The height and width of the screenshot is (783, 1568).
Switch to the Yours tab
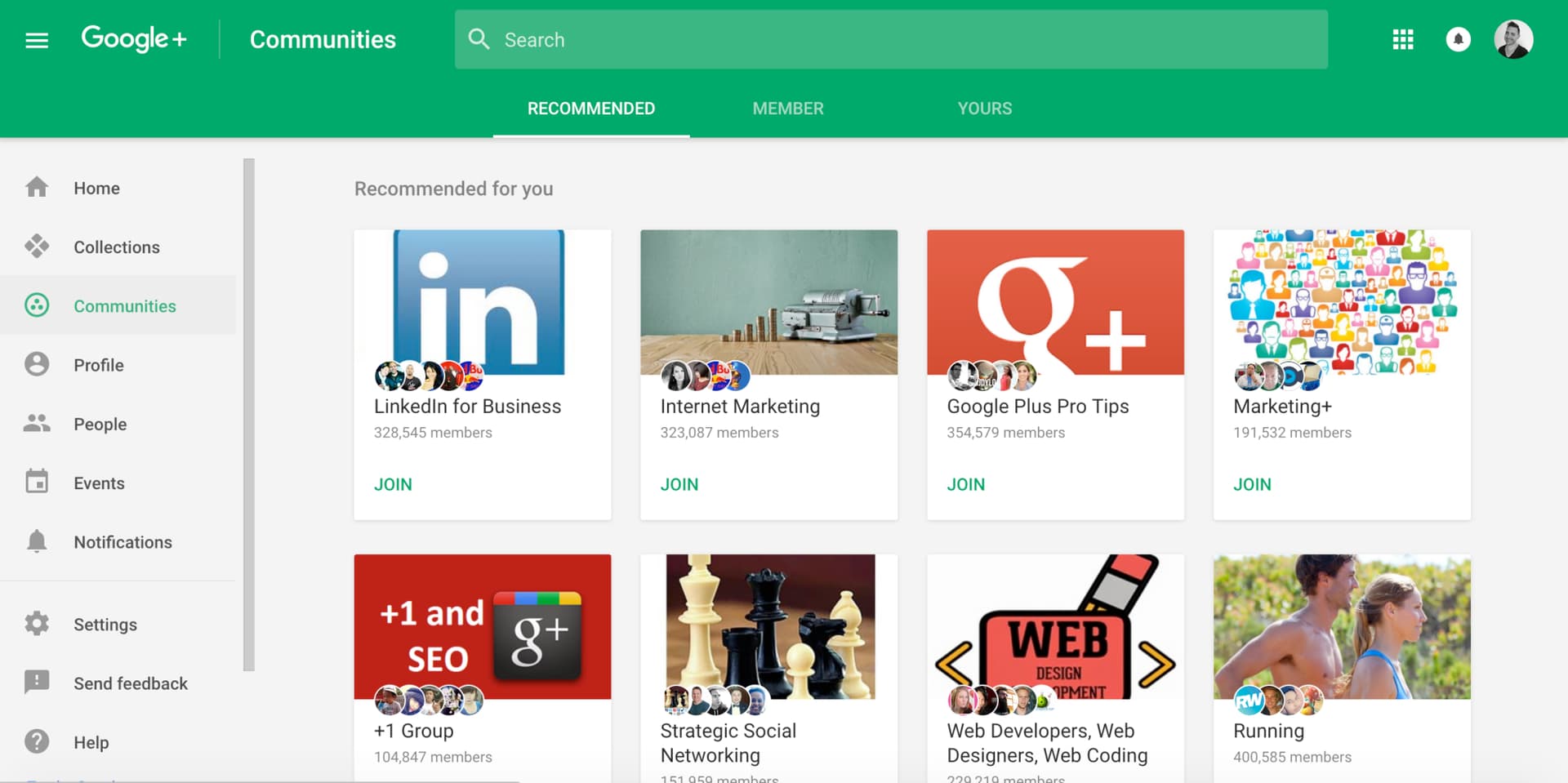pos(984,109)
